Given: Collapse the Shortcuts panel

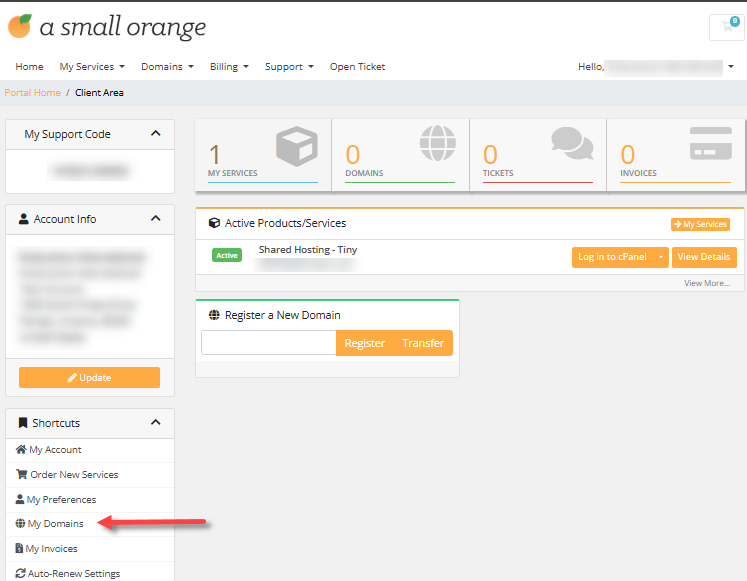Looking at the screenshot, I should click(x=155, y=422).
